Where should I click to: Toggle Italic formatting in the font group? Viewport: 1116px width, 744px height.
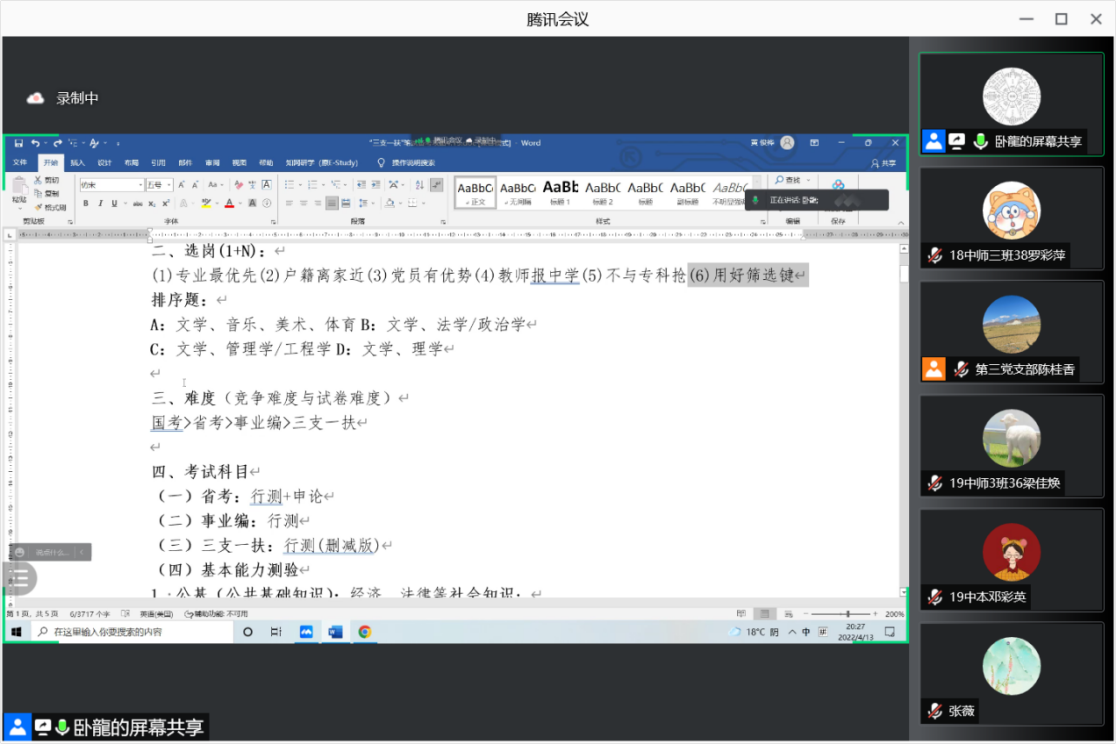pyautogui.click(x=99, y=203)
